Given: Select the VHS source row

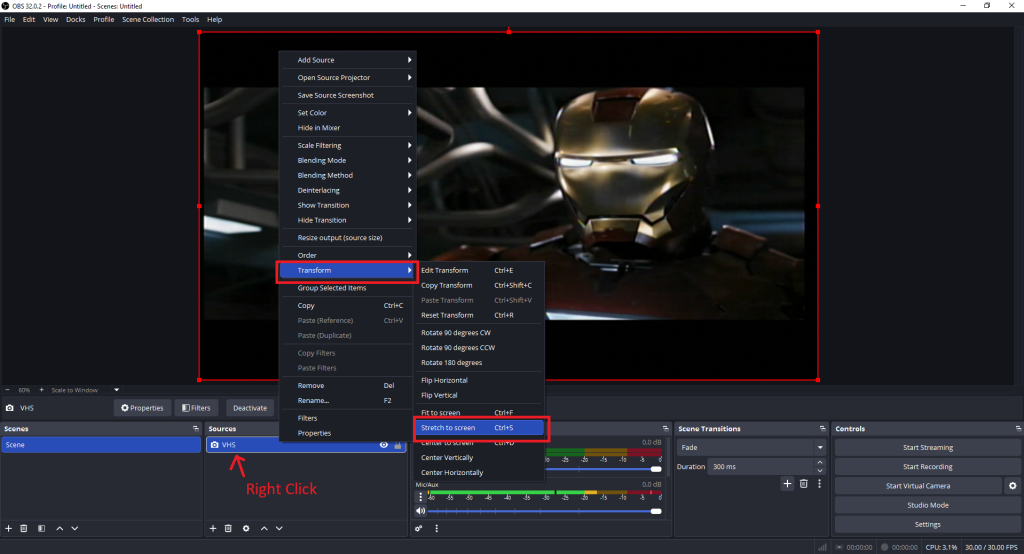Looking at the screenshot, I should click(306, 444).
